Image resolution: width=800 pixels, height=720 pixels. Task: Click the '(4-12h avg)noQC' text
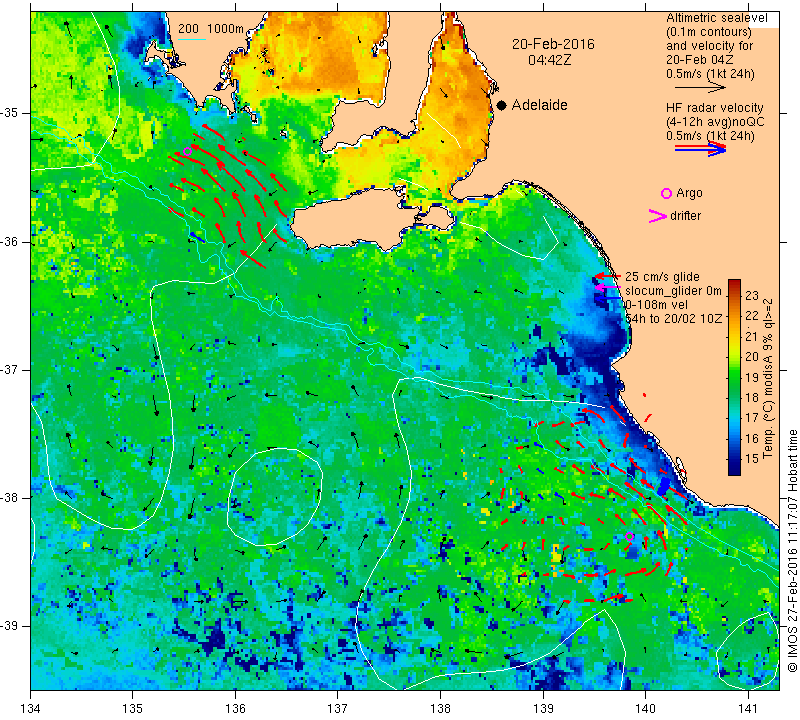point(715,122)
